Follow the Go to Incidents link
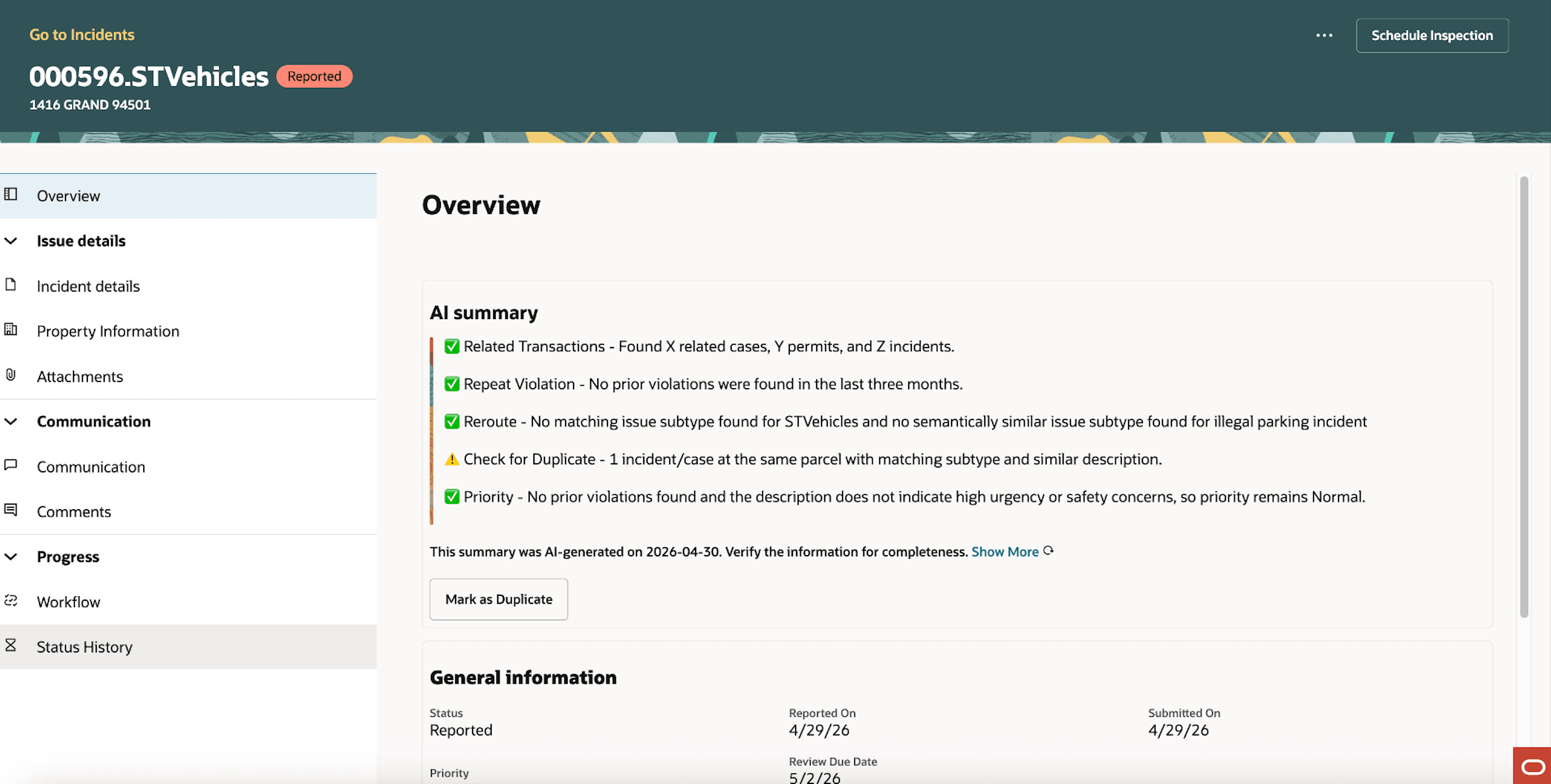 [82, 35]
